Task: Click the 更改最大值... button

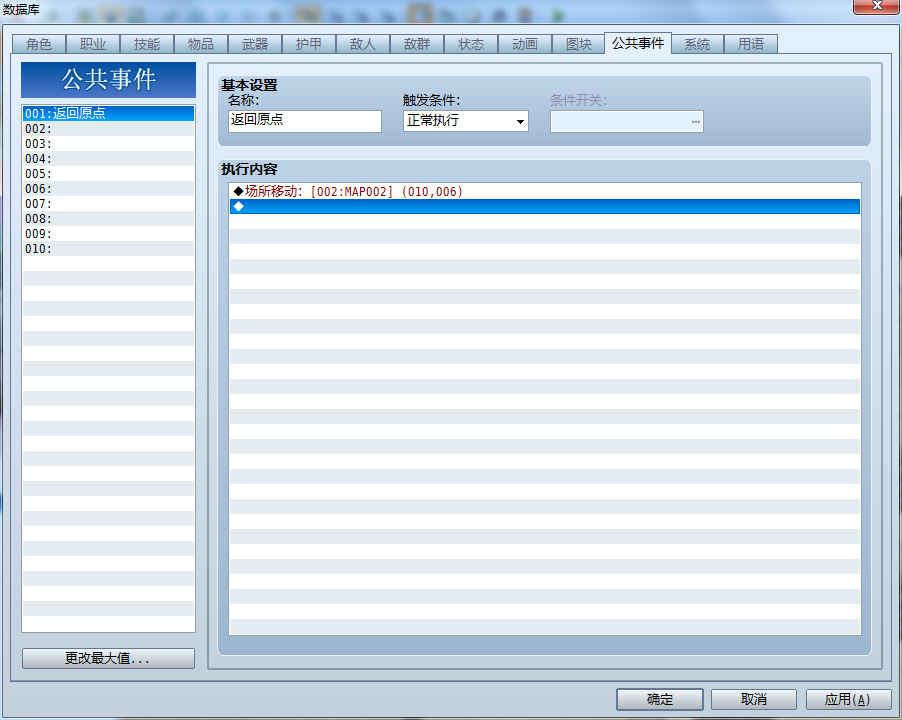Action: click(108, 658)
